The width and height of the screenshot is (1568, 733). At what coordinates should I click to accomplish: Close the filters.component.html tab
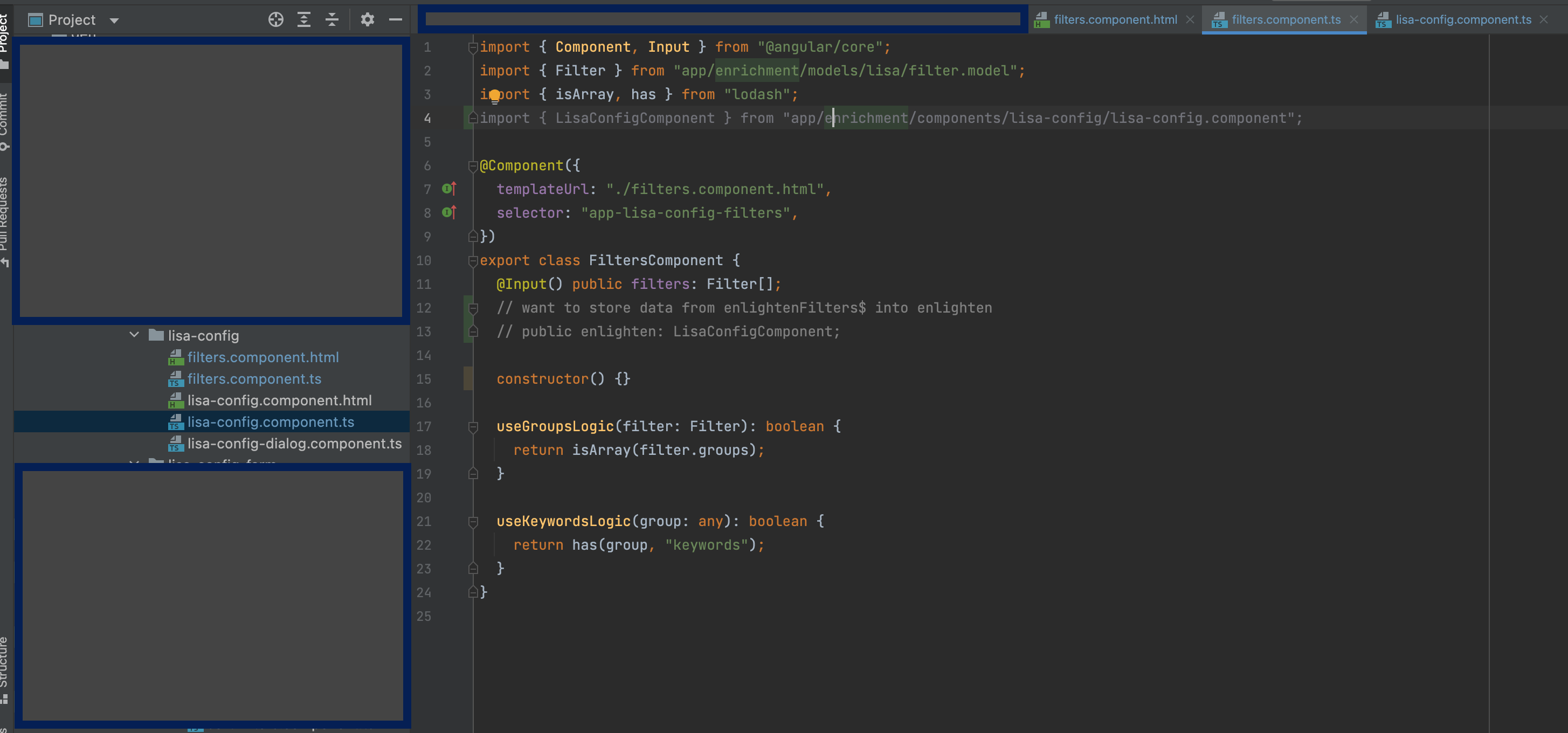(x=1190, y=19)
